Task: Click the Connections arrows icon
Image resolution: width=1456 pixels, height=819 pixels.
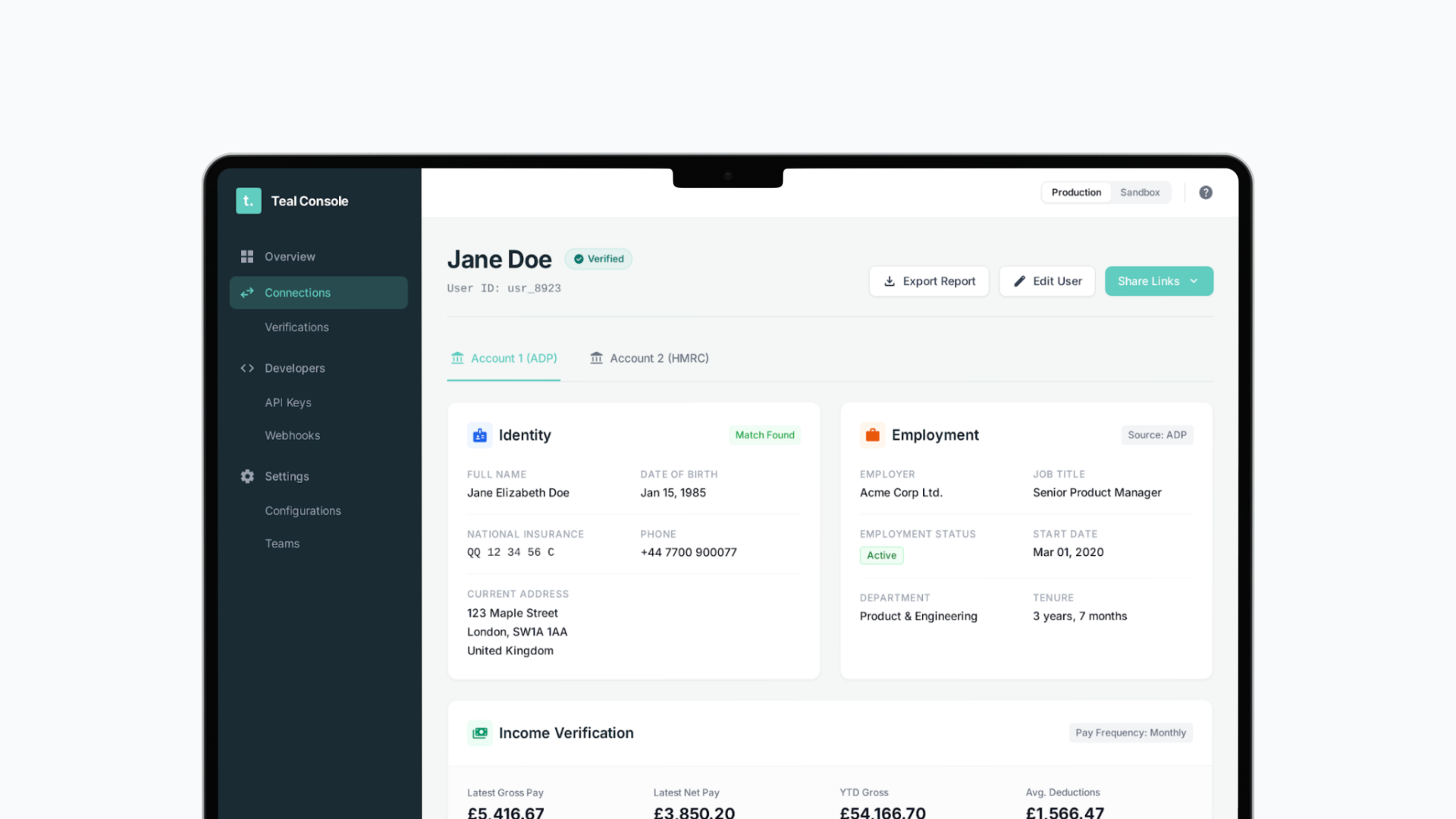Action: tap(247, 293)
